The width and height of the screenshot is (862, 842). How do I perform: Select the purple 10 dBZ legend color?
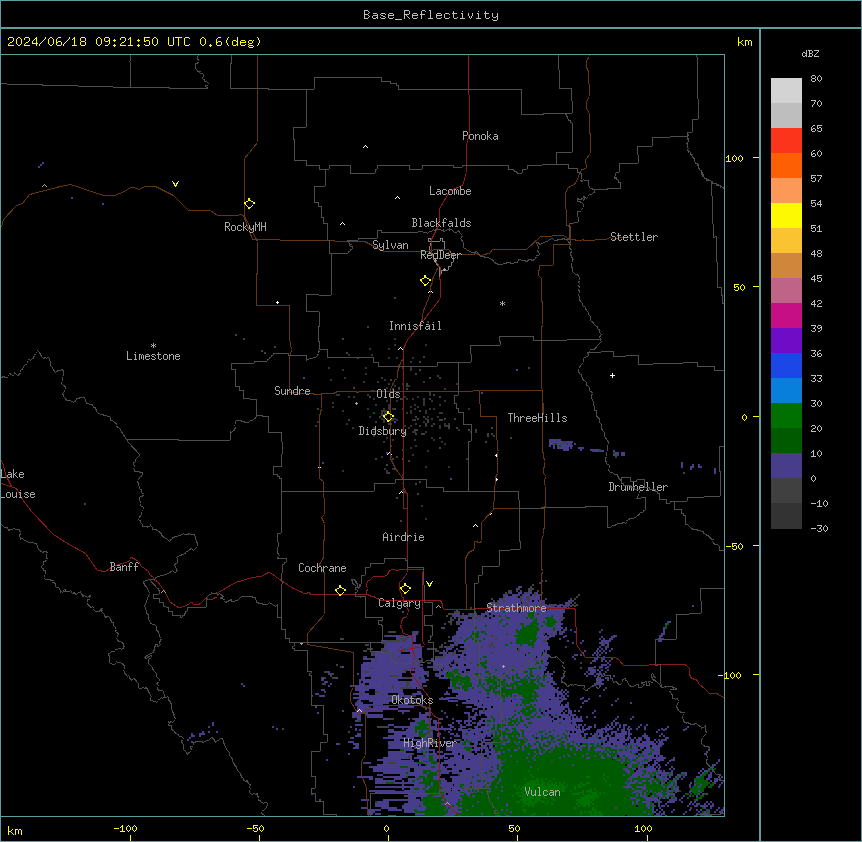[x=786, y=466]
